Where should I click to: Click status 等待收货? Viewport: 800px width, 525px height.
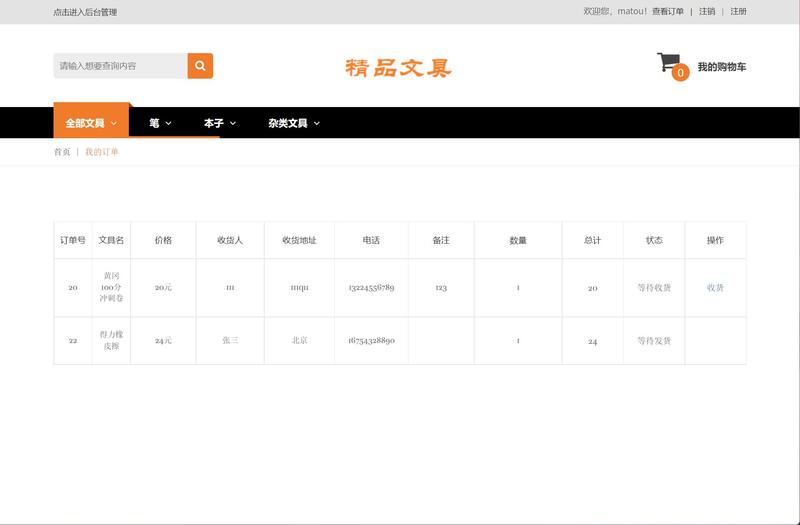click(x=654, y=288)
